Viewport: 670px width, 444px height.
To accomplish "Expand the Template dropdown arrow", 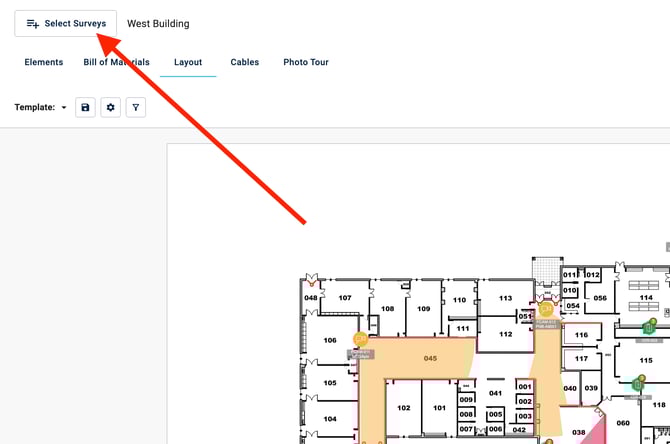I will pyautogui.click(x=64, y=108).
